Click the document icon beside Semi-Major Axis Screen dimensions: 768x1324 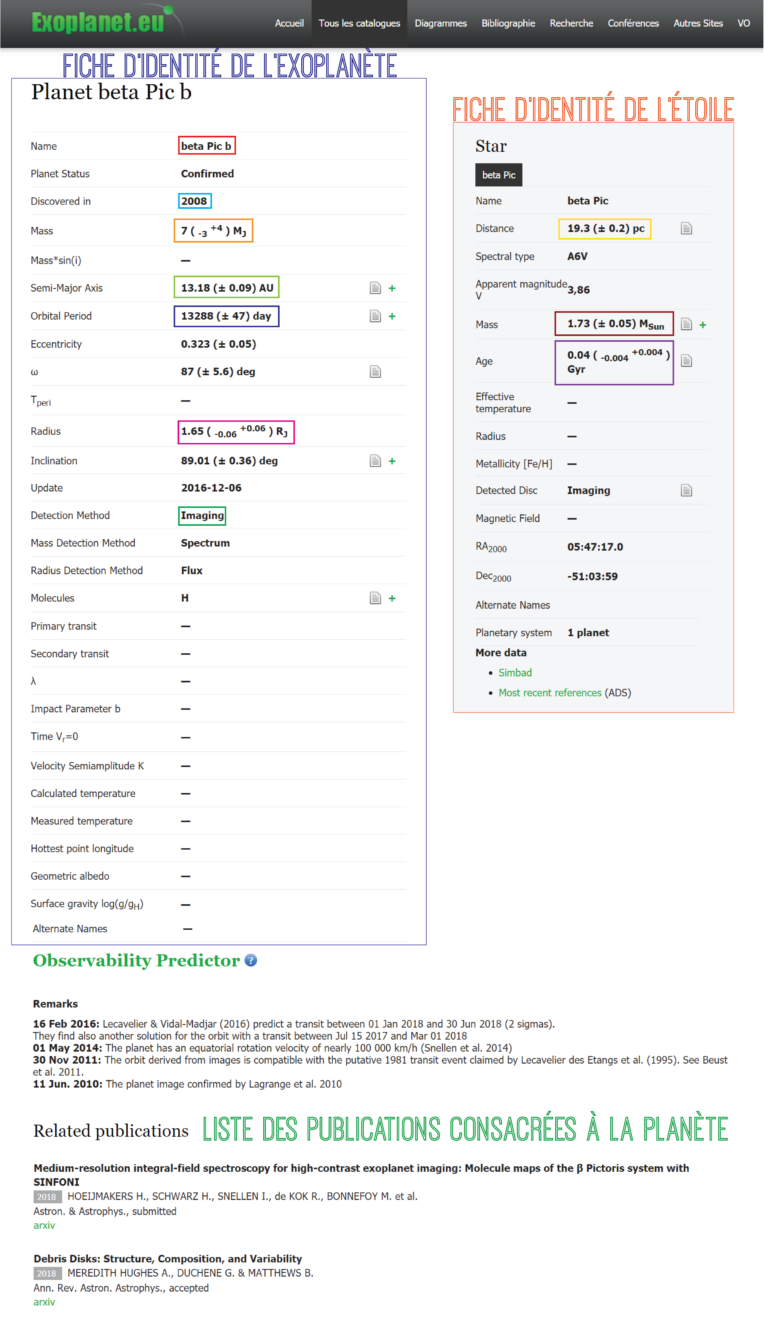[375, 288]
